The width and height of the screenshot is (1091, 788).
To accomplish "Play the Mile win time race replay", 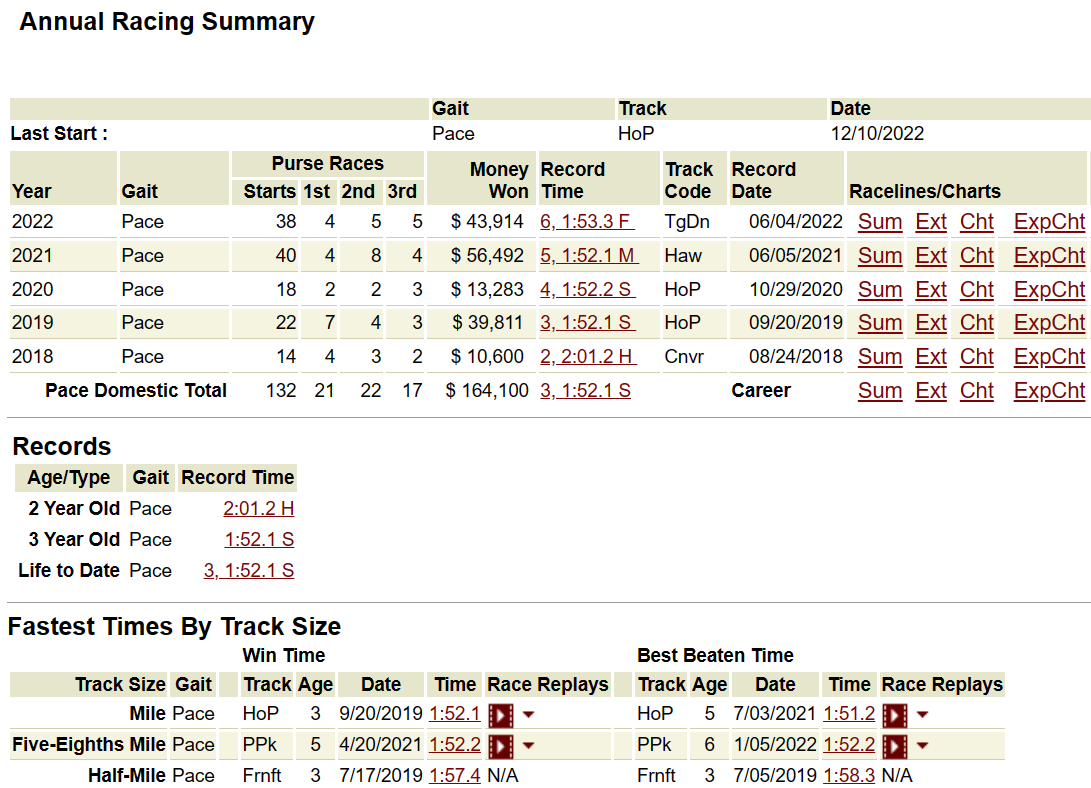I will 501,715.
